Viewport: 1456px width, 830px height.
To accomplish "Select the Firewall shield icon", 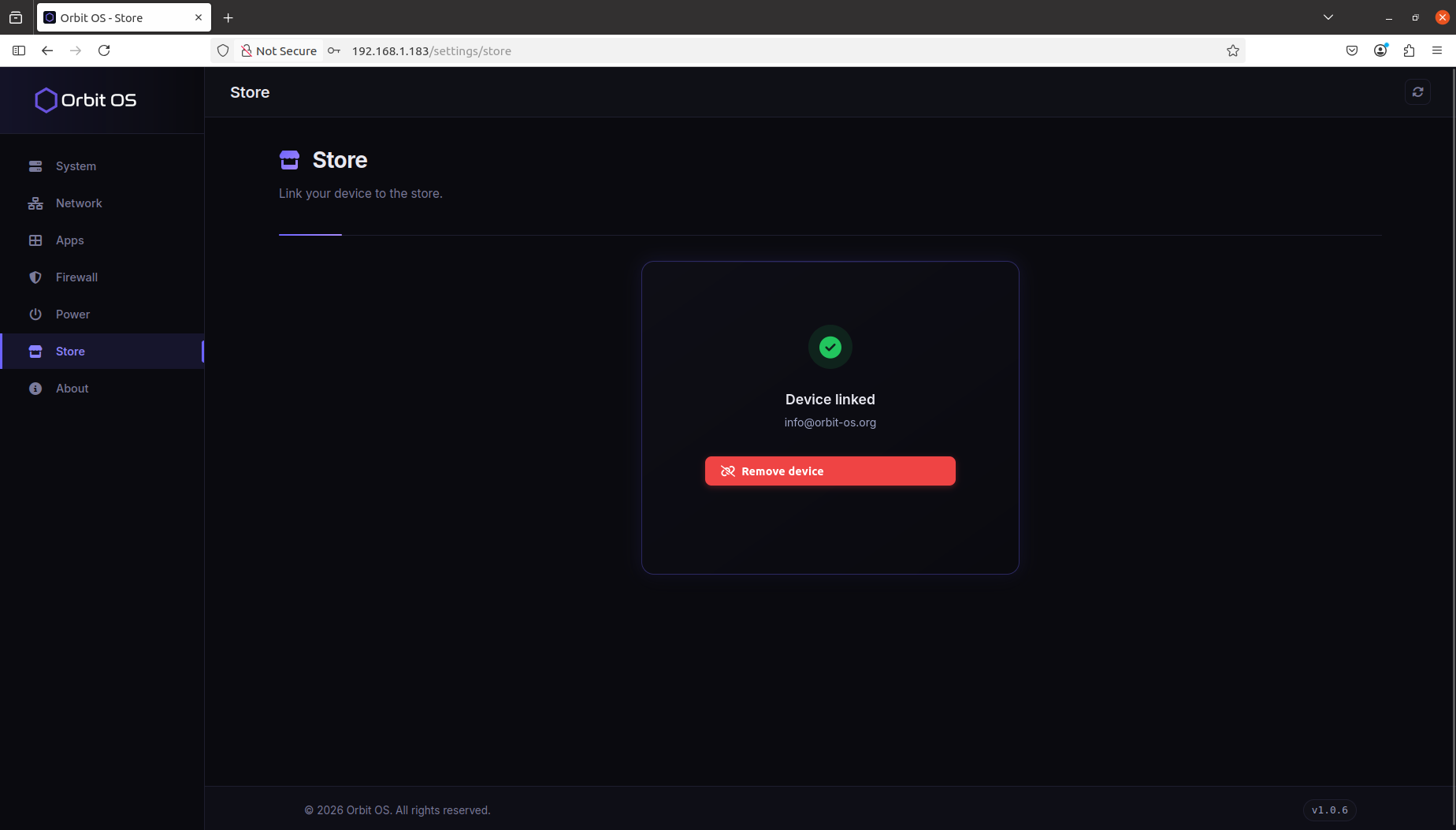I will [35, 277].
